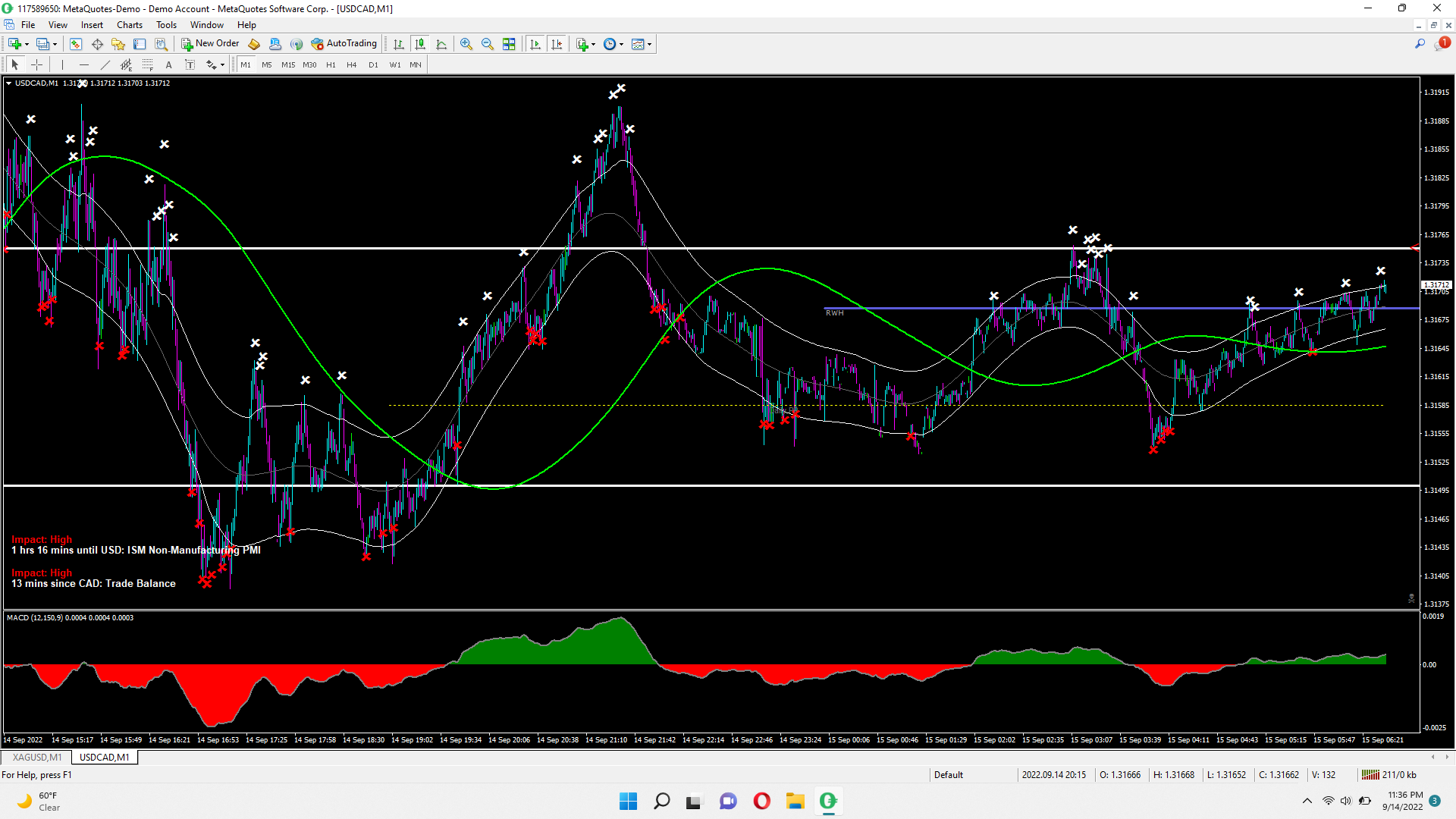Image resolution: width=1456 pixels, height=819 pixels.
Task: Select the Fibonacci retracement tool
Action: coord(148,65)
